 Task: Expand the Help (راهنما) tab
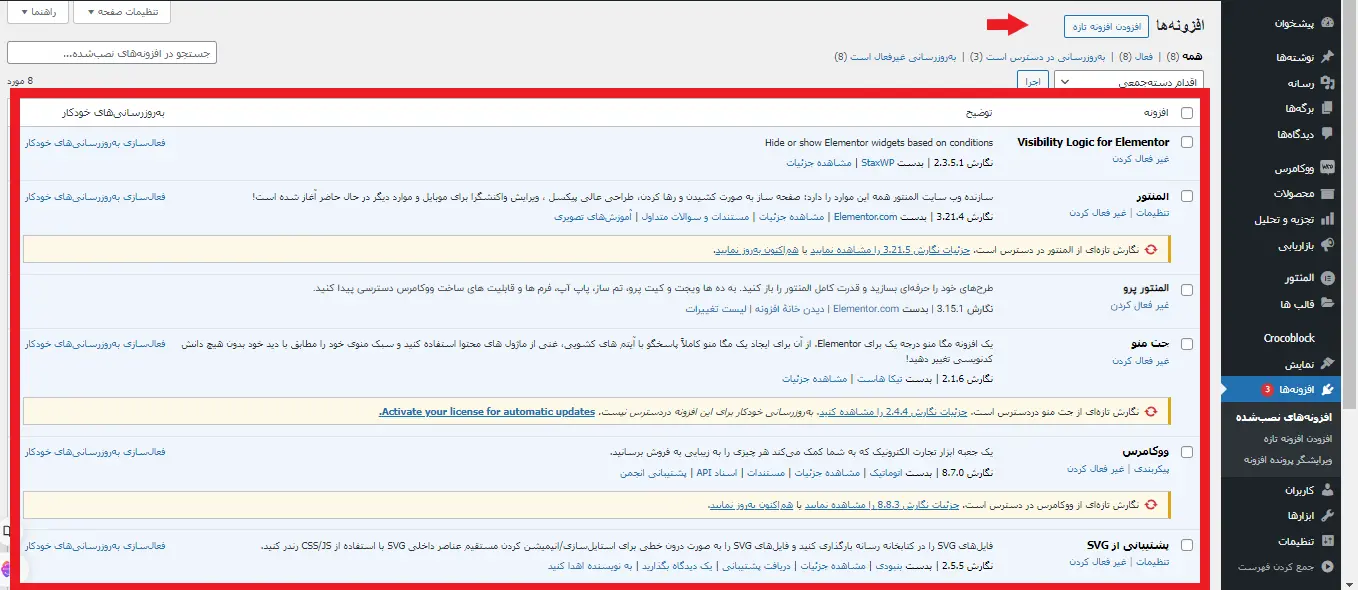tap(38, 12)
